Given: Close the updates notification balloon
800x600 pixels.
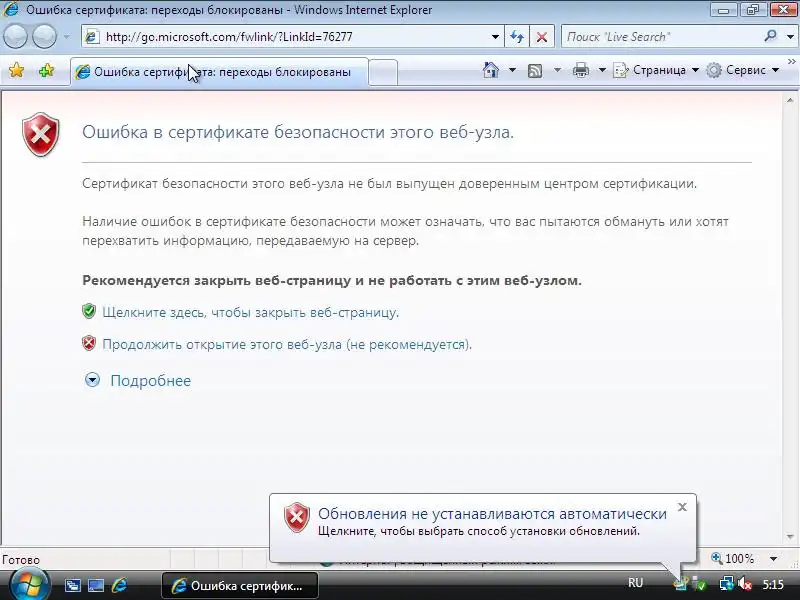Looking at the screenshot, I should (683, 507).
